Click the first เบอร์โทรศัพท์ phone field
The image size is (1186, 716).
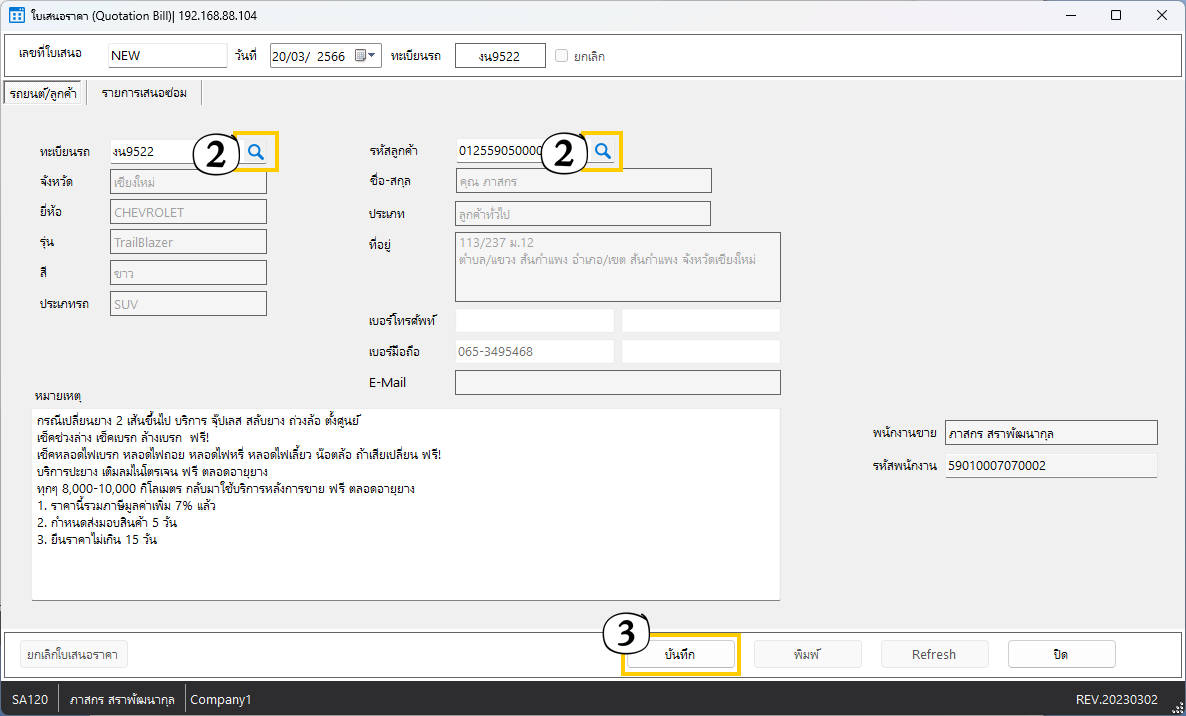pos(534,320)
